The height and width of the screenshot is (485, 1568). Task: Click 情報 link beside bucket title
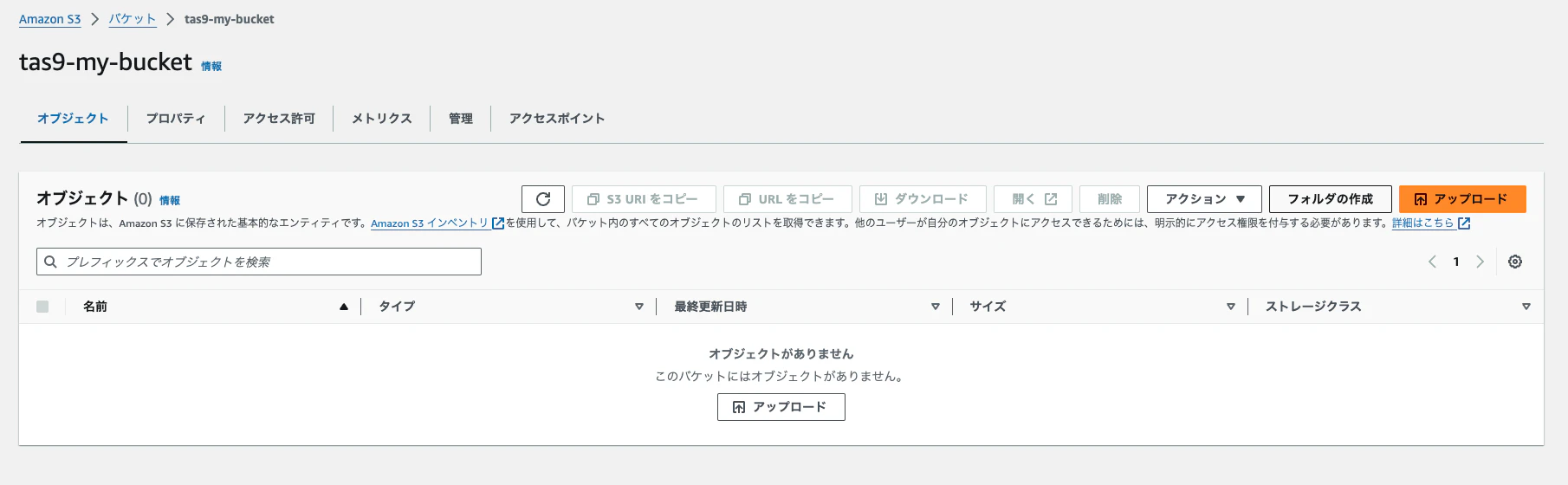click(211, 66)
